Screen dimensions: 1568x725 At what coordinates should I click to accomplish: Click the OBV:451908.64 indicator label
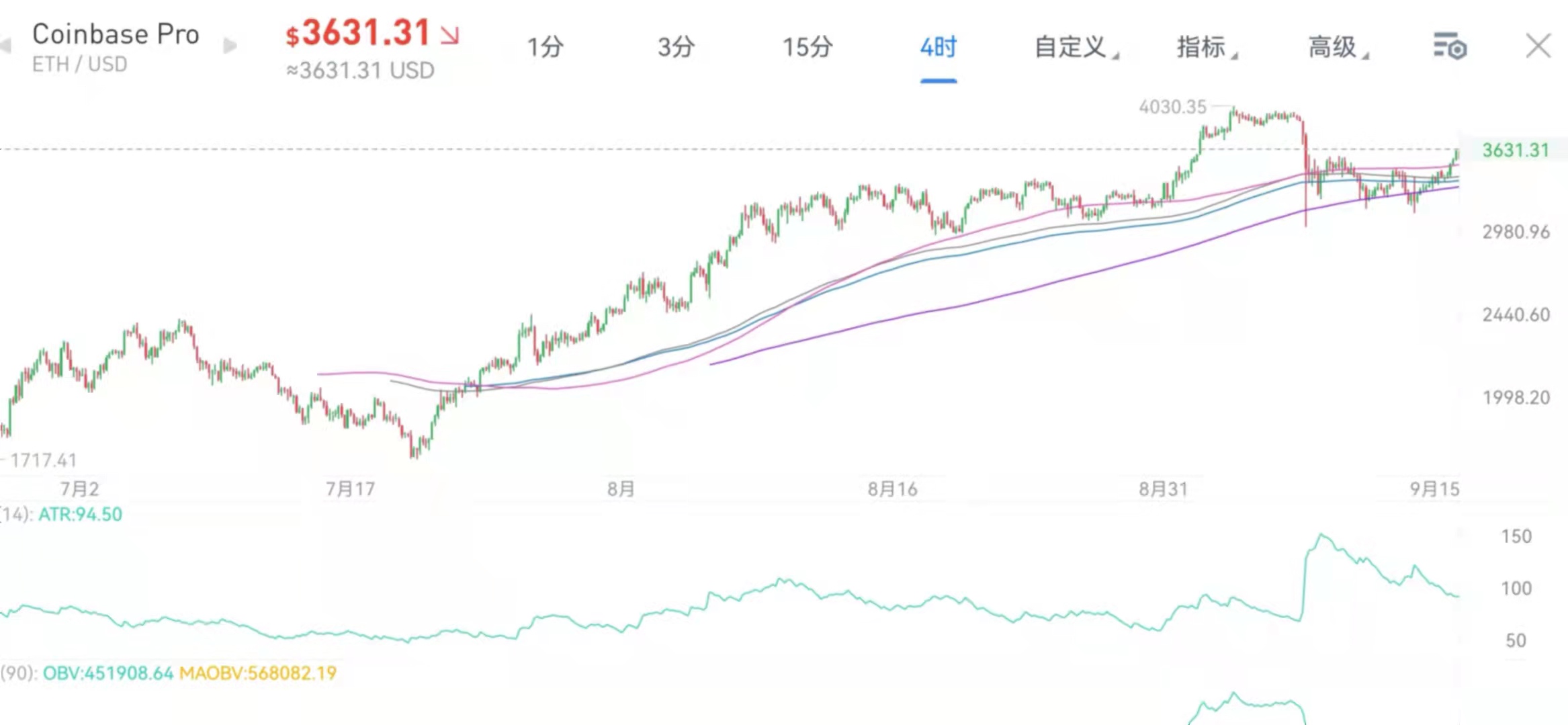108,673
